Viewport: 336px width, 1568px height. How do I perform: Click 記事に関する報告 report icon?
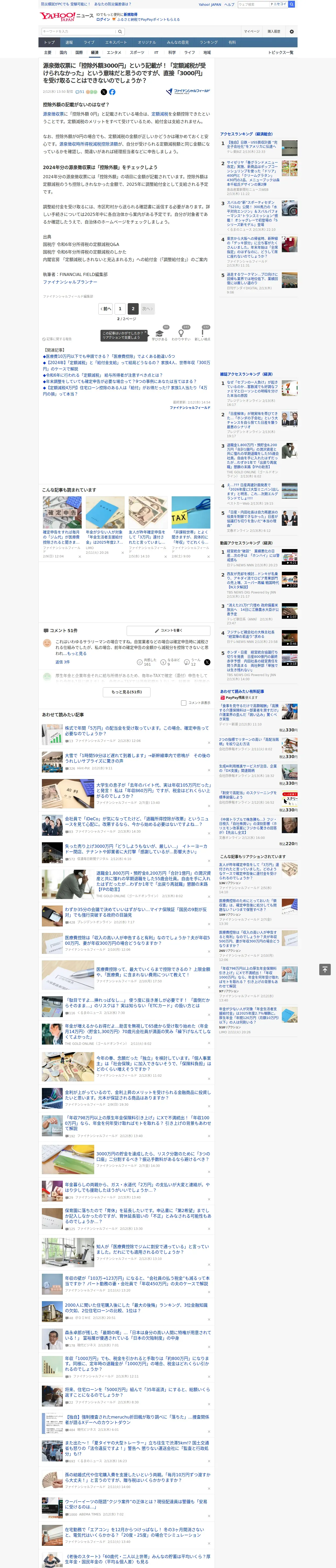[x=57, y=339]
